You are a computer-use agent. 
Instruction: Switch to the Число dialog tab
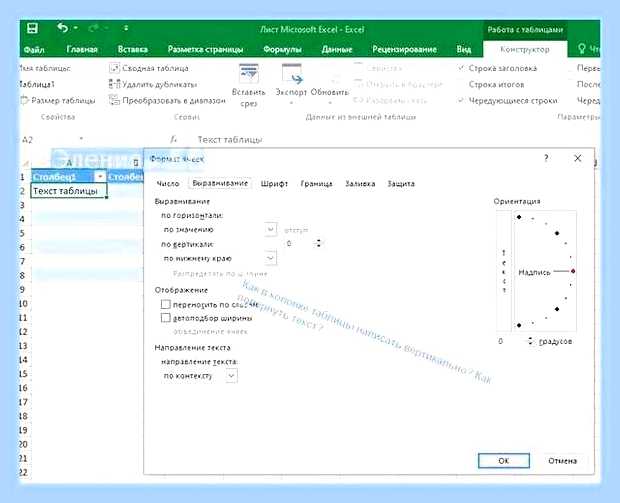coord(168,184)
